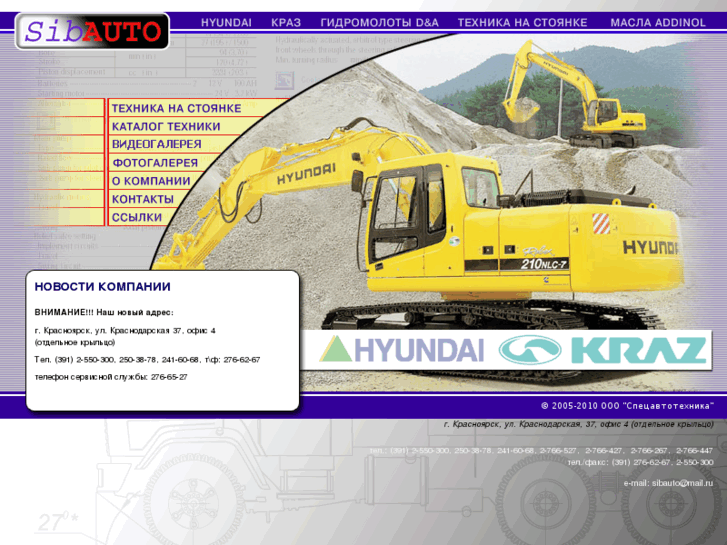Click the news phone line starting 'Тел. (391) 2-550-300'

click(x=147, y=359)
